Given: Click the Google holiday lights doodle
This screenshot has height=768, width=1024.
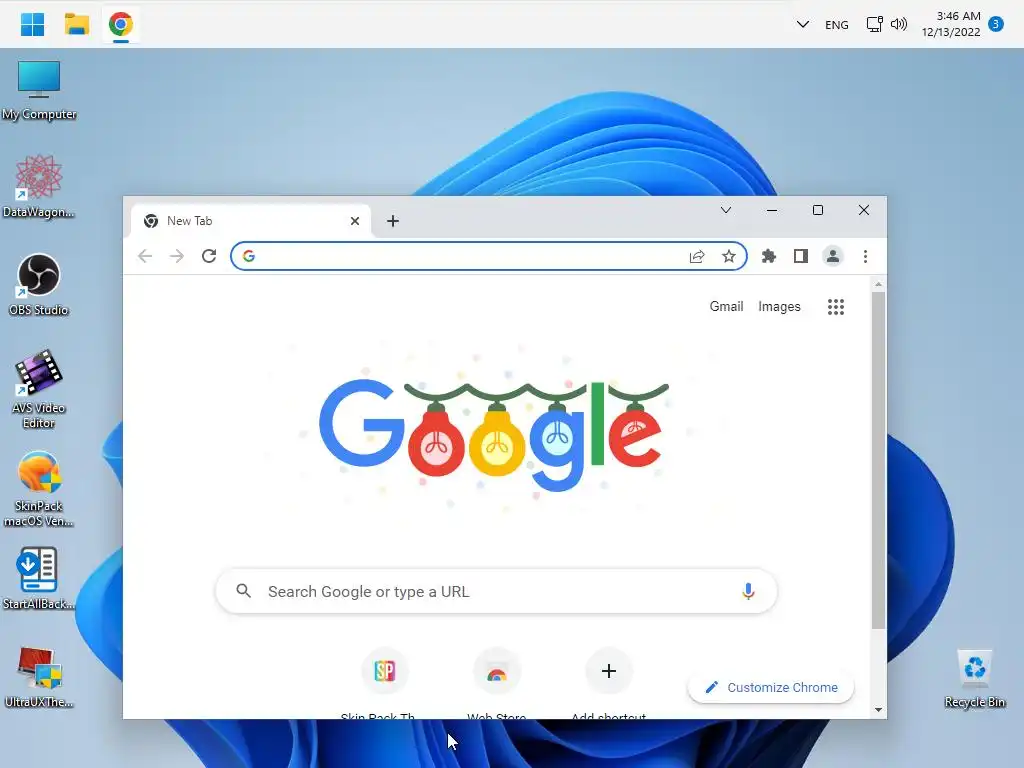Looking at the screenshot, I should pos(494,434).
